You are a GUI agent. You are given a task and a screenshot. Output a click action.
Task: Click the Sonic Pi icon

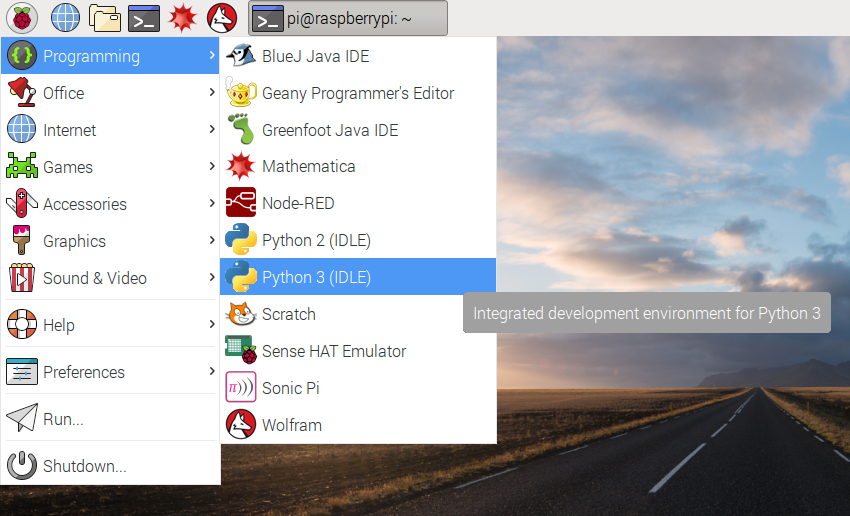241,388
